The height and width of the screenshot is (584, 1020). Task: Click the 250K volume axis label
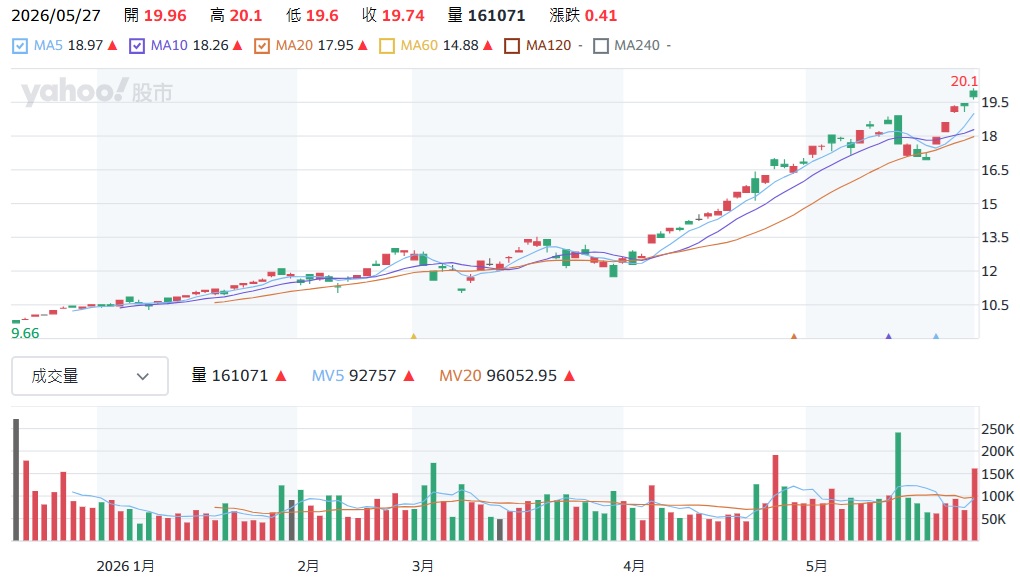pos(997,429)
